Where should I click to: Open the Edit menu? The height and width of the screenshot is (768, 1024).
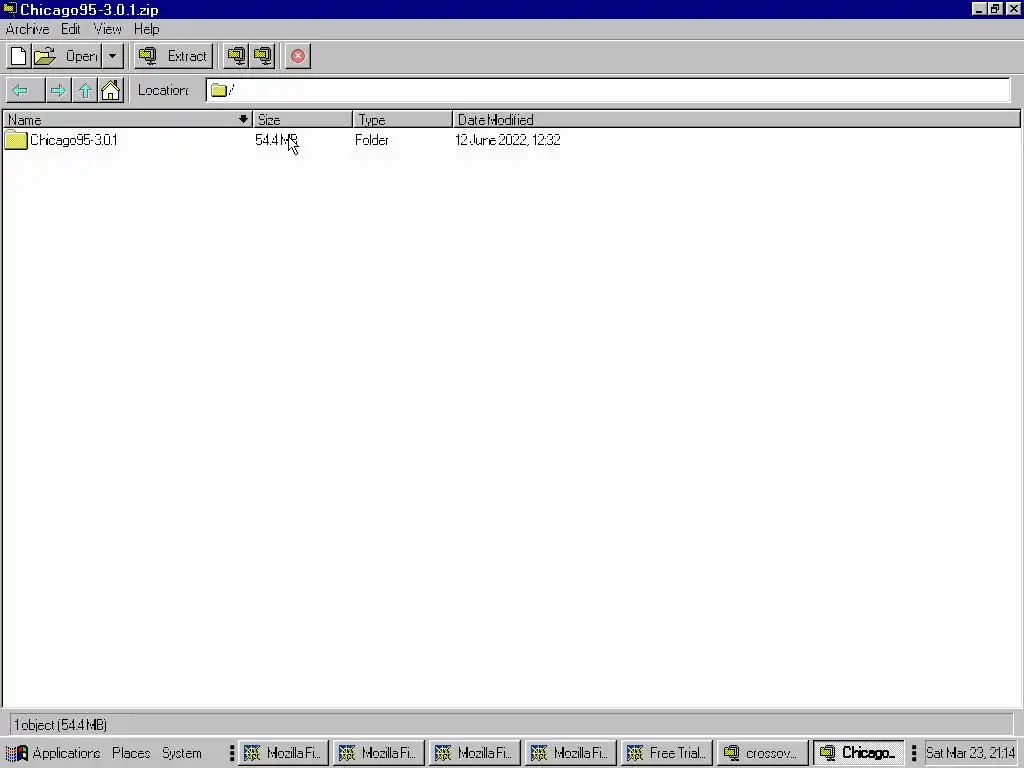(x=71, y=29)
